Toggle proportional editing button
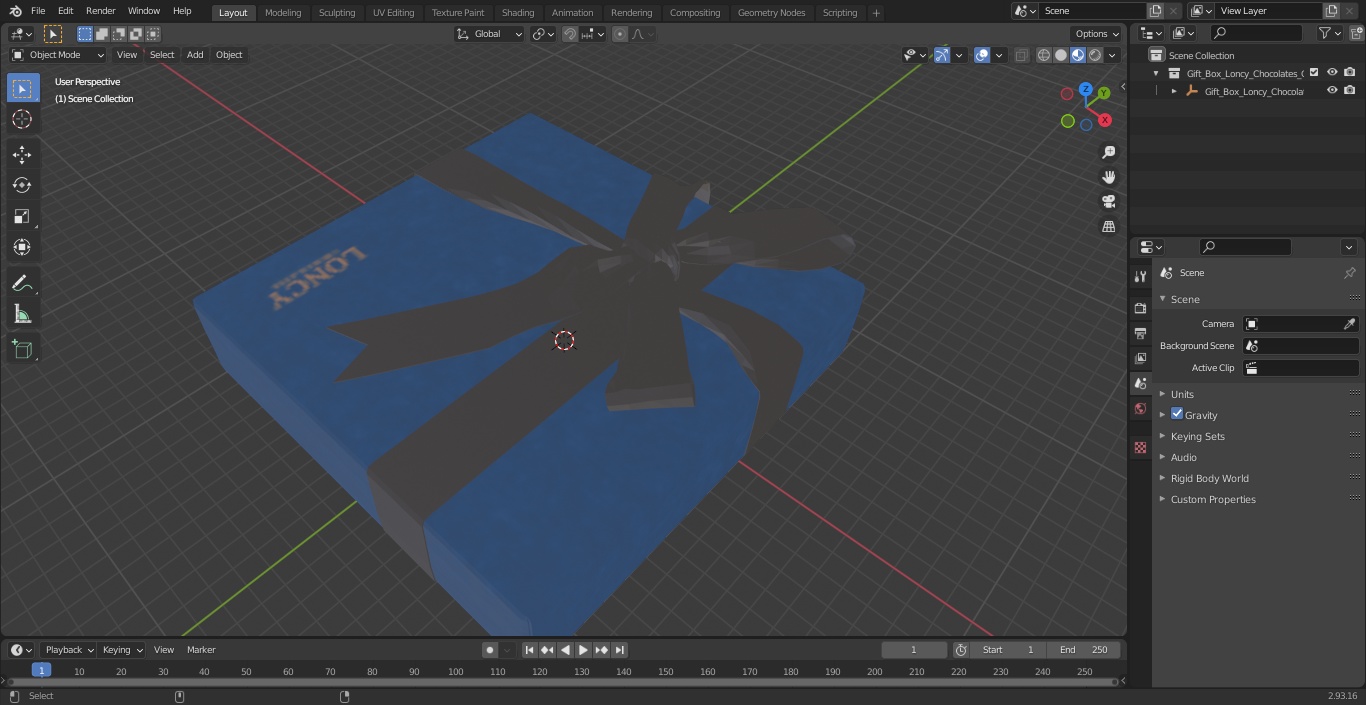Image resolution: width=1366 pixels, height=705 pixels. tap(620, 34)
